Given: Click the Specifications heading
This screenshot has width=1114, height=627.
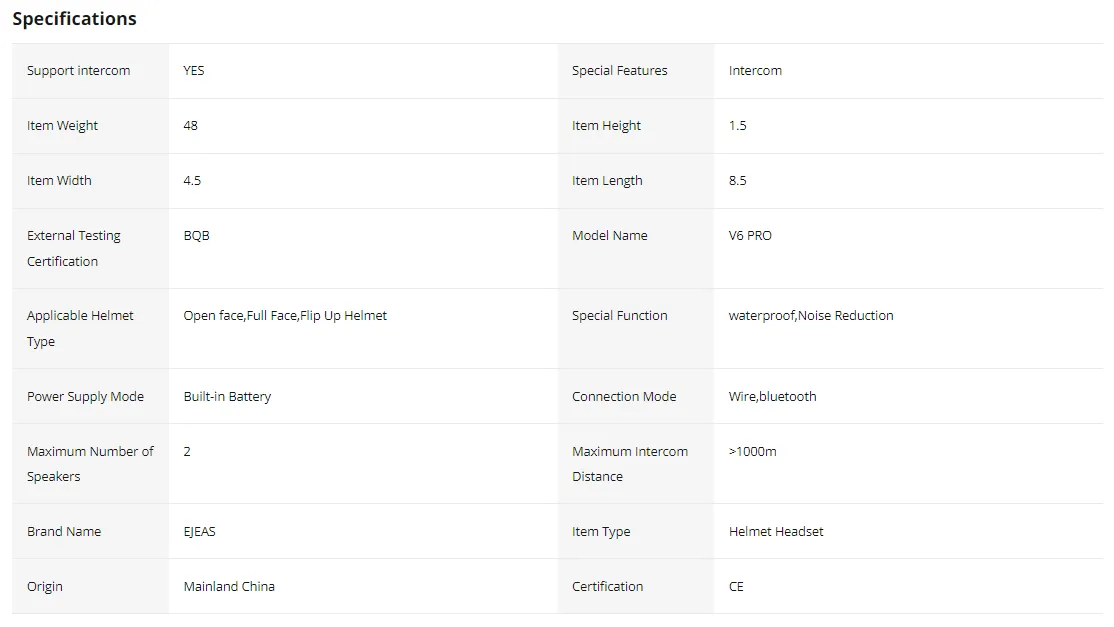Looking at the screenshot, I should tap(75, 19).
